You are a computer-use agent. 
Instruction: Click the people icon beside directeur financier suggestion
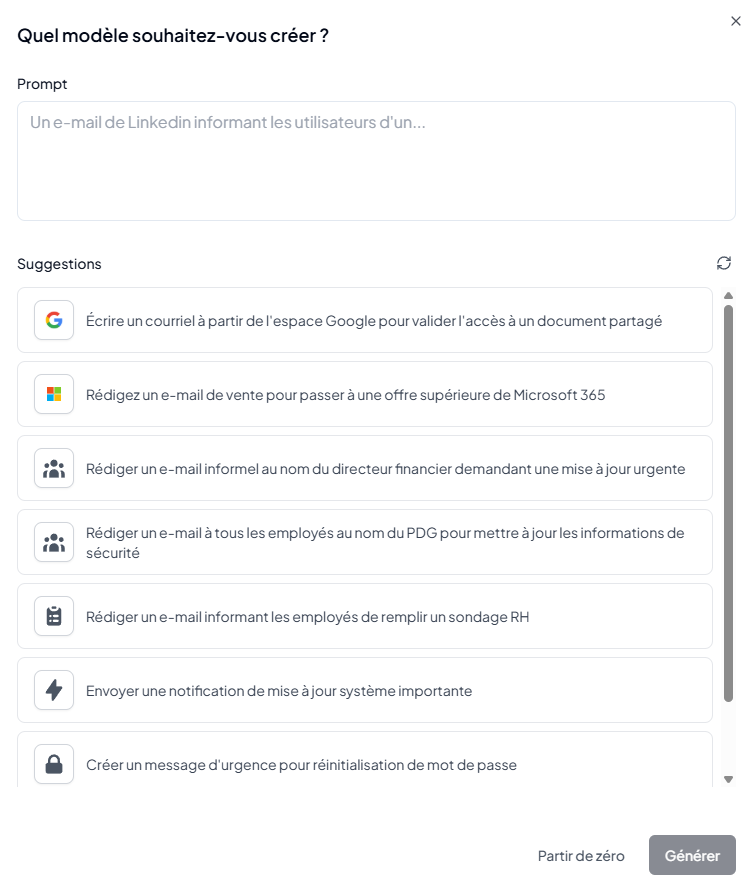click(54, 468)
